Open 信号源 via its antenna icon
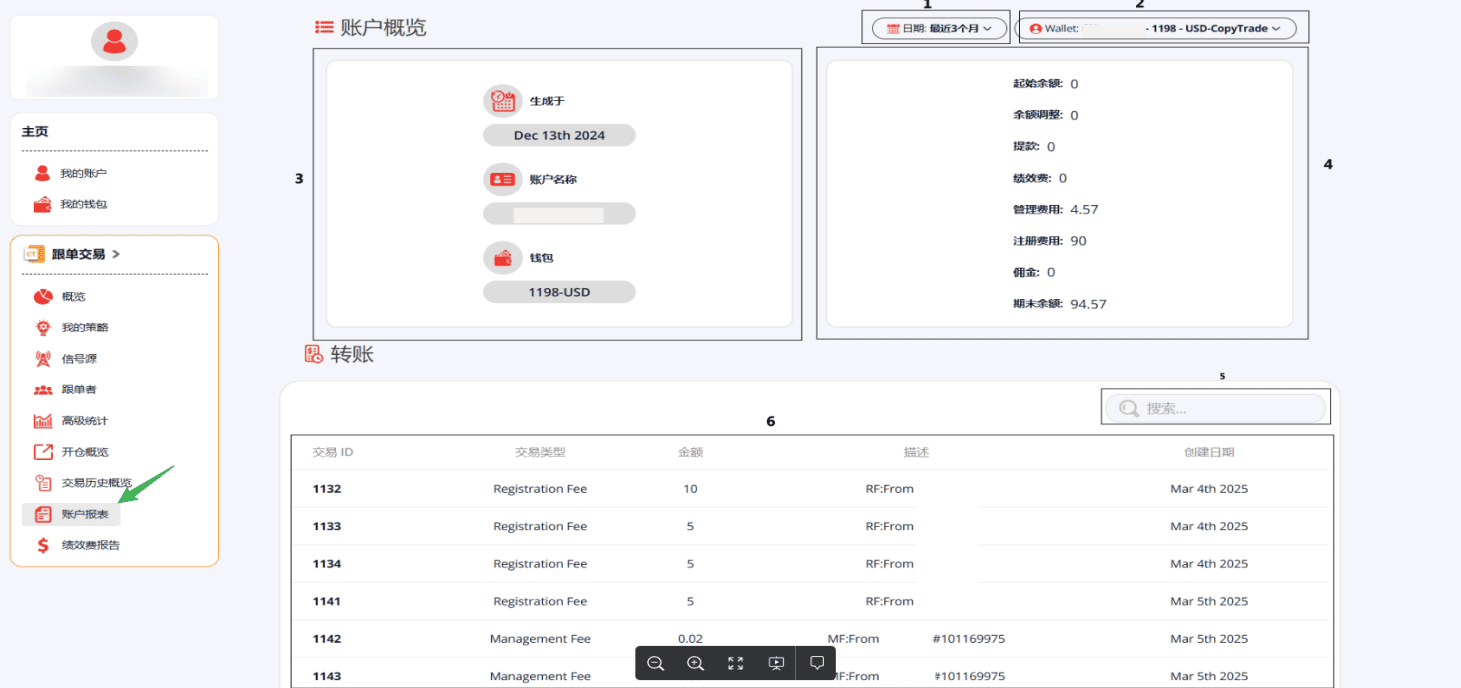 click(x=43, y=358)
